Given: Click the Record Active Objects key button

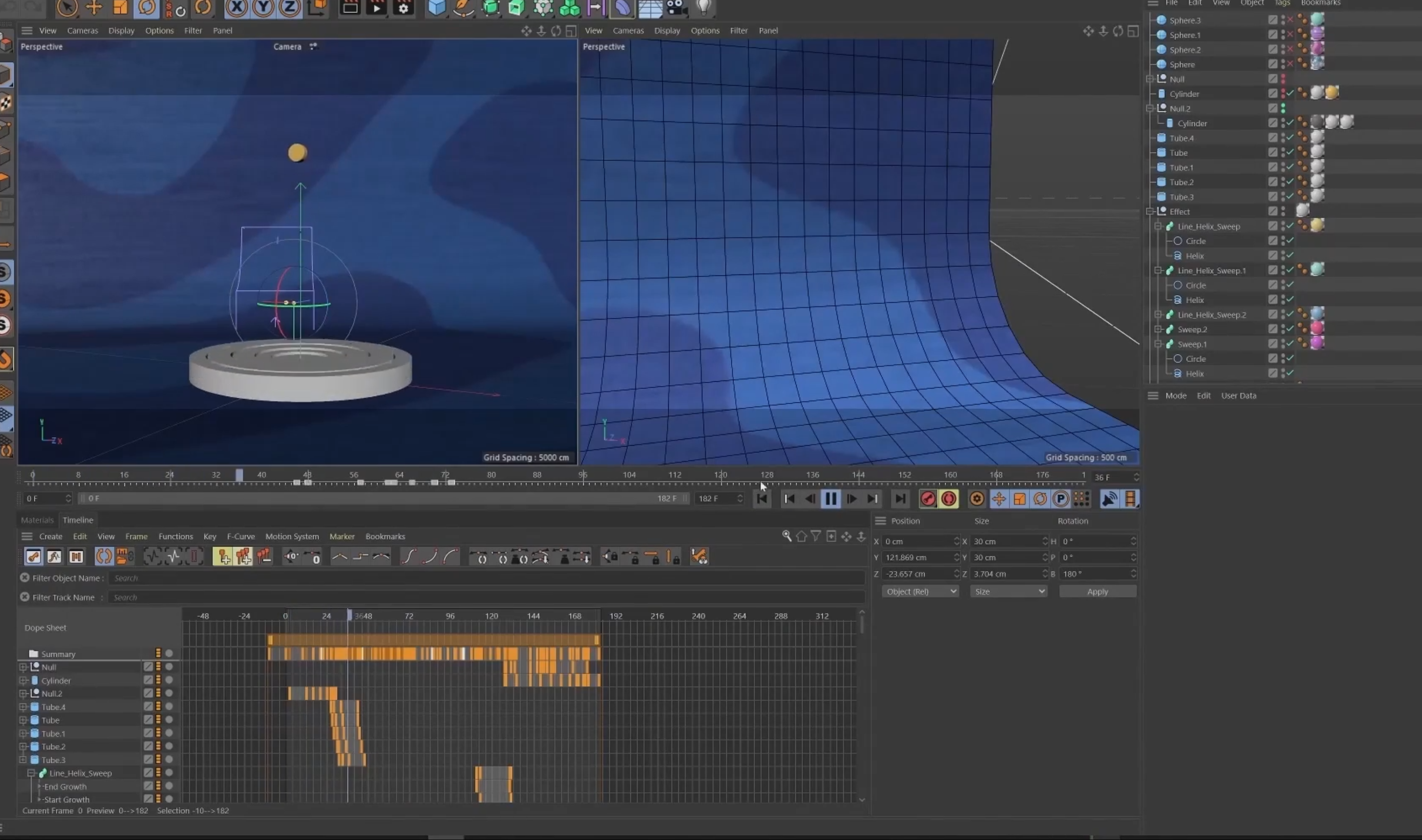Looking at the screenshot, I should [x=928, y=498].
